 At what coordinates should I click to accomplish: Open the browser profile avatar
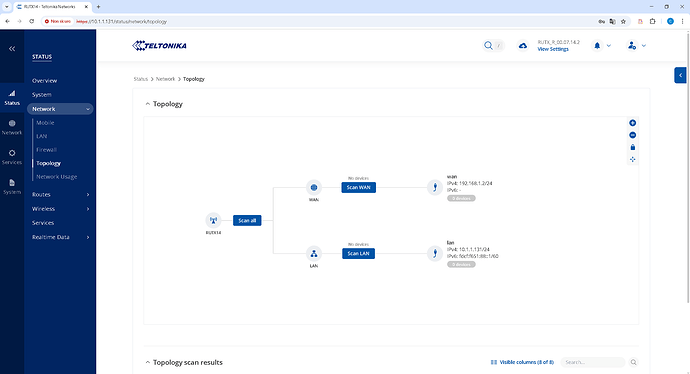click(x=670, y=21)
